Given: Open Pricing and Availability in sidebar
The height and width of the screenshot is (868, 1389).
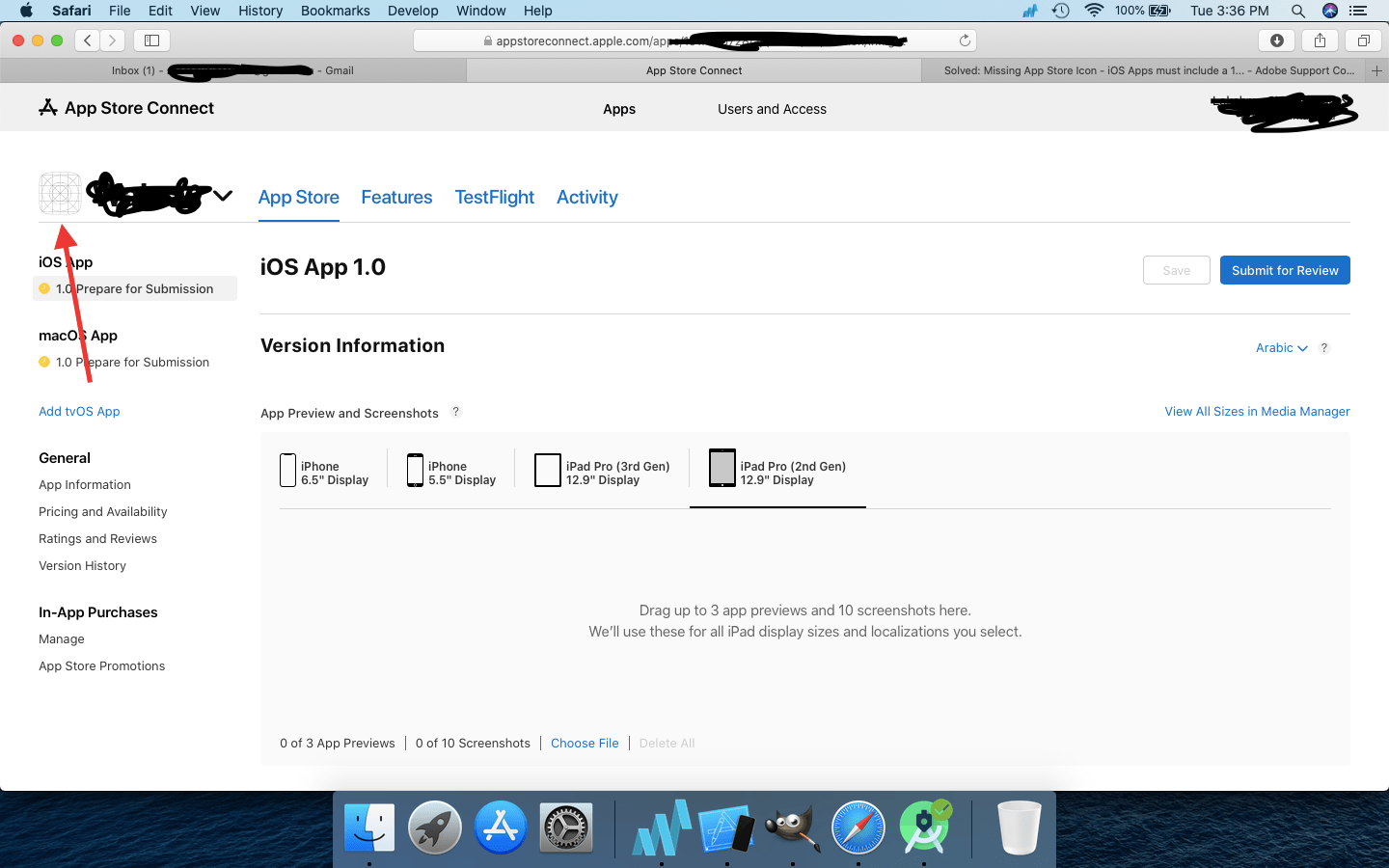Looking at the screenshot, I should (103, 512).
